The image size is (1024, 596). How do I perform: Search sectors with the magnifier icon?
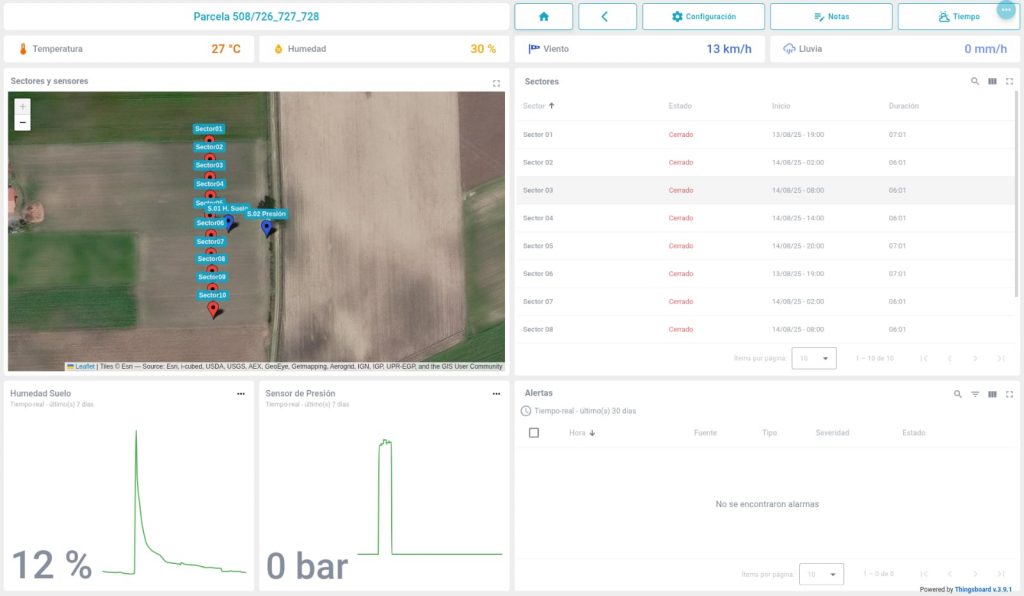[x=975, y=82]
